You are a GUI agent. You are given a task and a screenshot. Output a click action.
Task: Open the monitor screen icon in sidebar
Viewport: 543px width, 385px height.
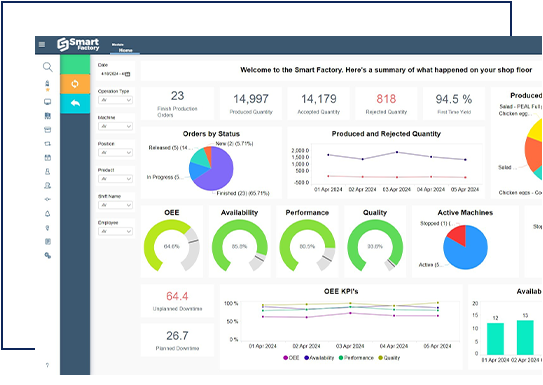coord(47,102)
